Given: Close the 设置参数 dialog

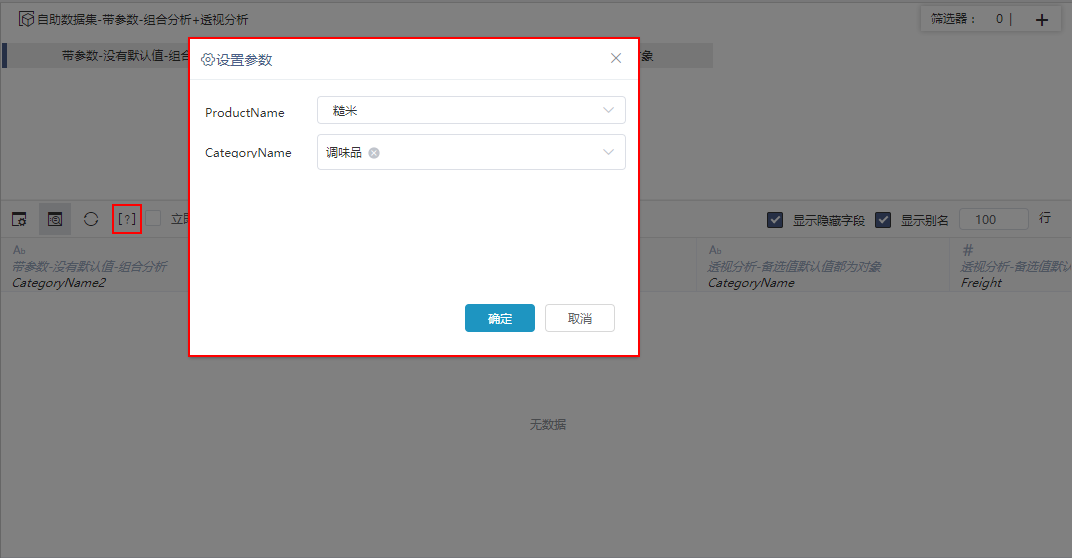Looking at the screenshot, I should [x=616, y=58].
